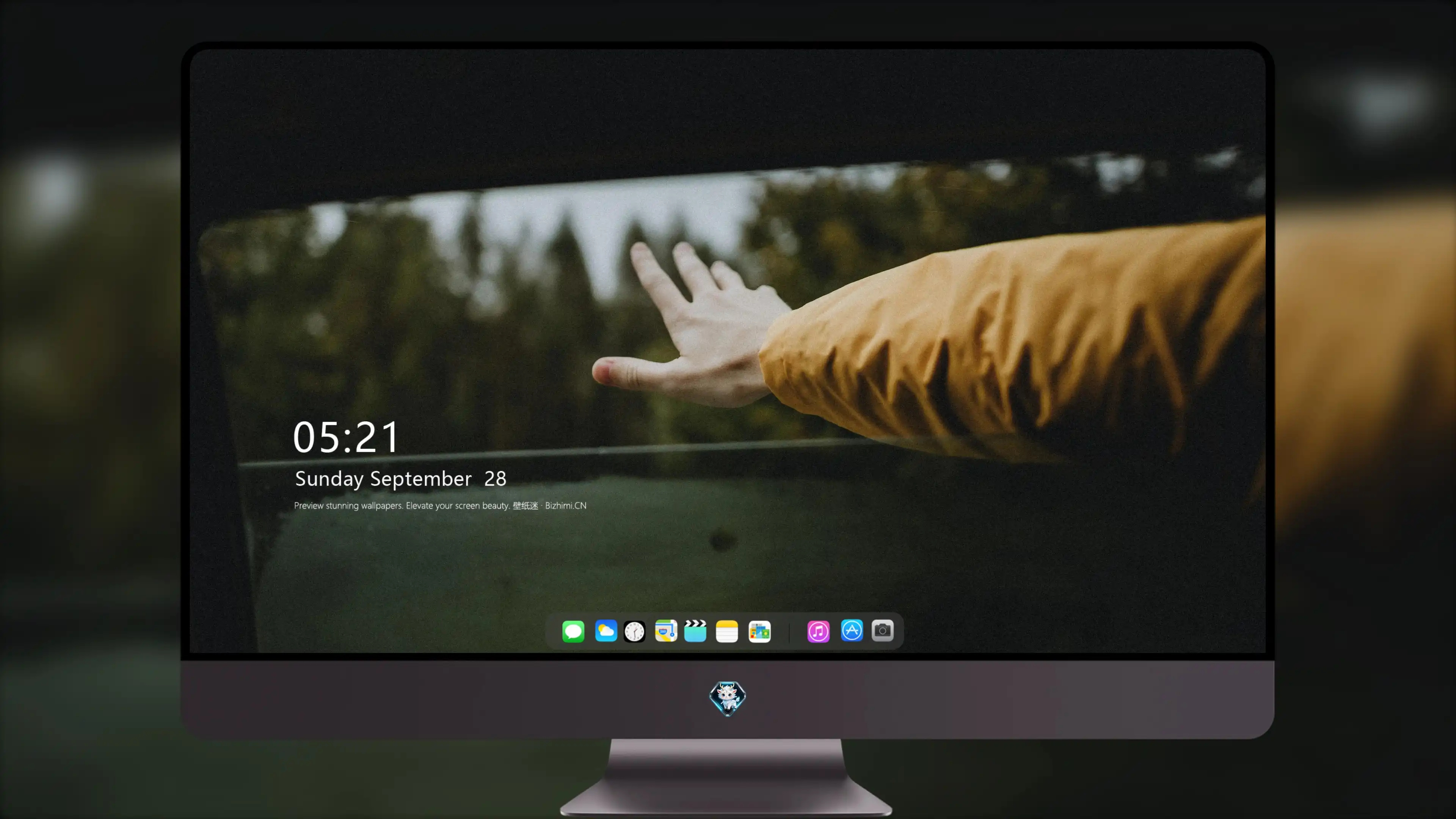Screen dimensions: 1456x819
Task: Open the photo cards collage app icon
Action: (759, 631)
